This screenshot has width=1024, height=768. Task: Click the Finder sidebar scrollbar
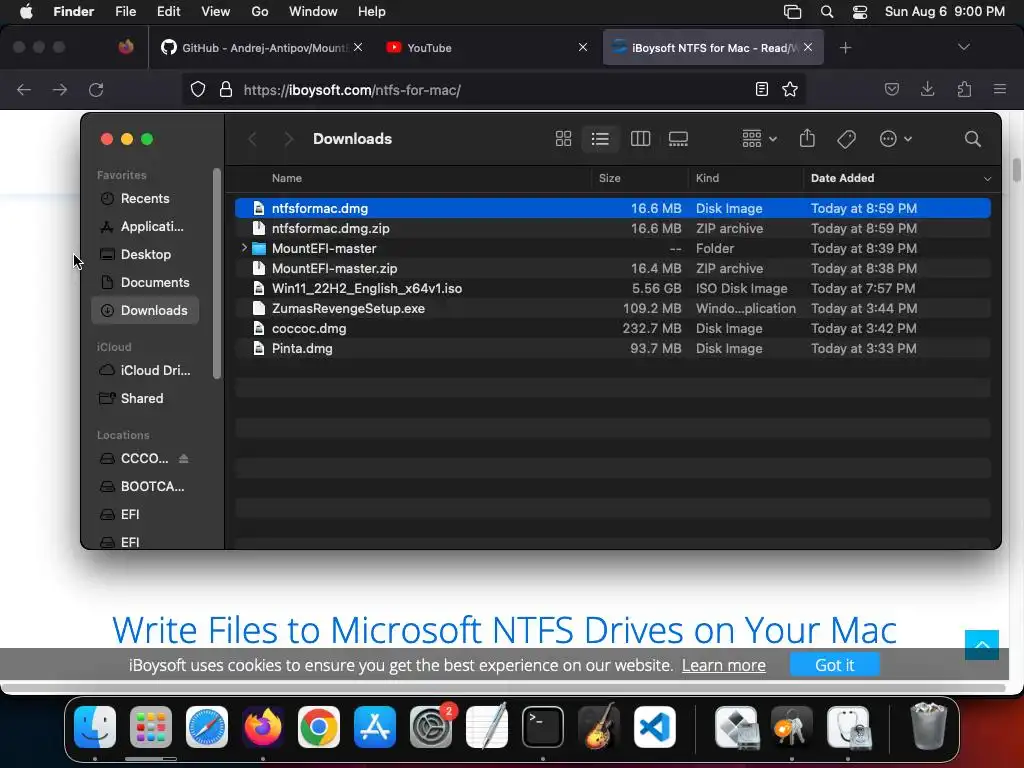click(217, 274)
